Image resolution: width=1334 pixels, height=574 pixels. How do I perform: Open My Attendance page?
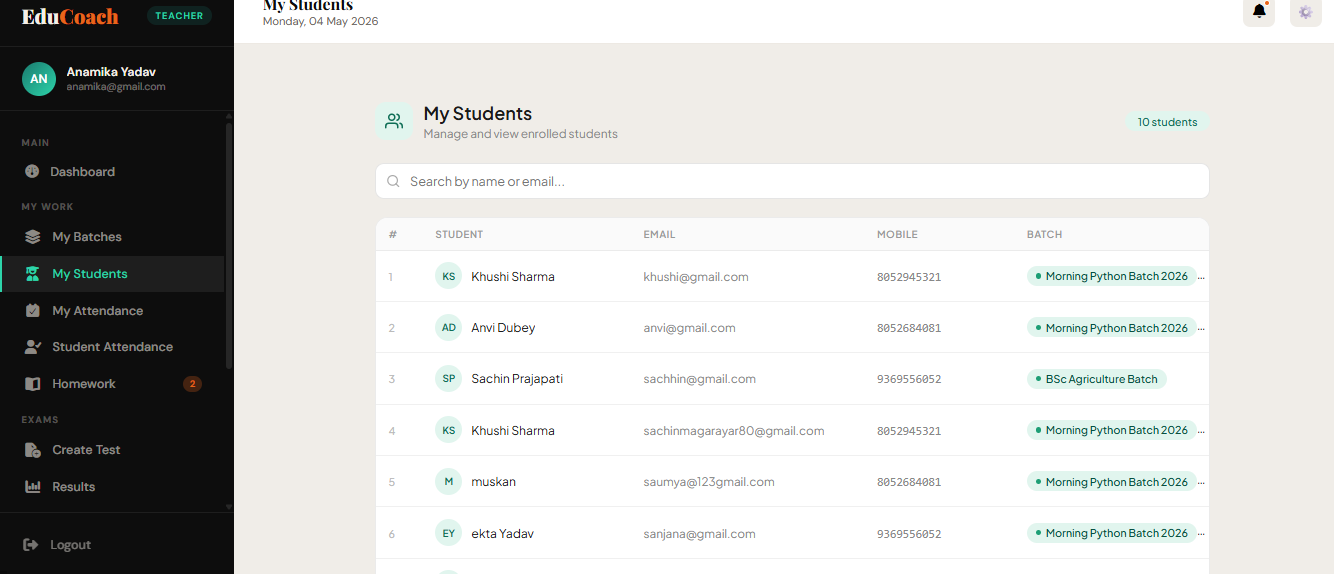(112, 311)
